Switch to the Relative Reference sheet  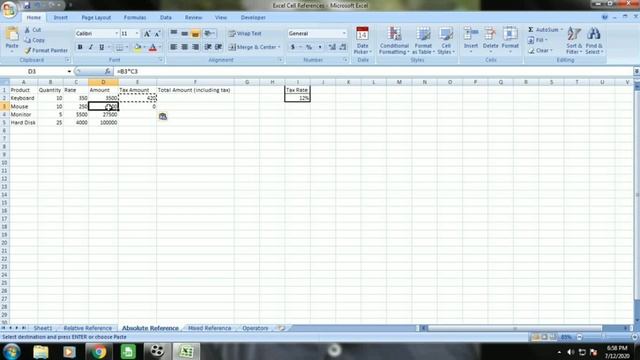tap(87, 328)
